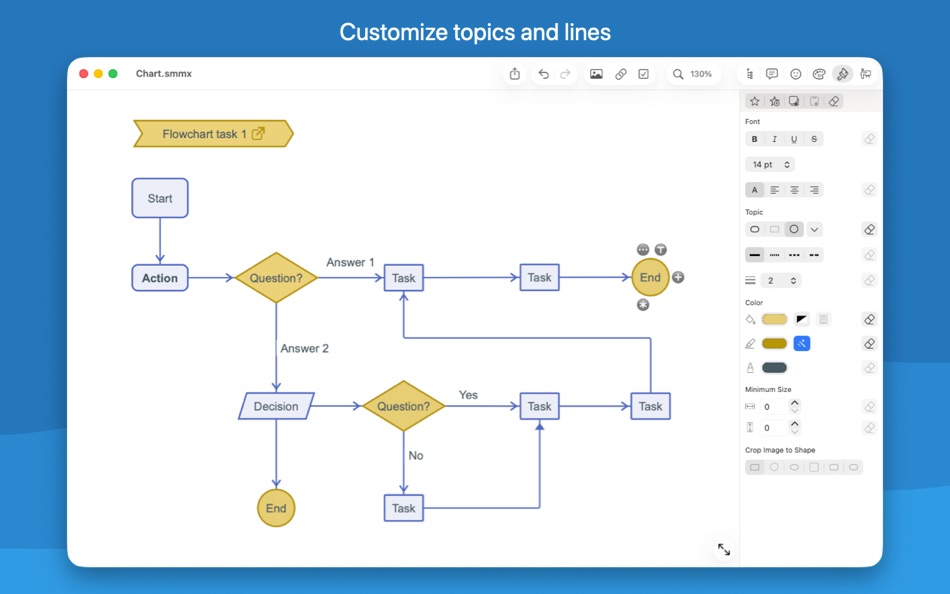950x594 pixels.
Task: Undo the last change
Action: (x=543, y=73)
